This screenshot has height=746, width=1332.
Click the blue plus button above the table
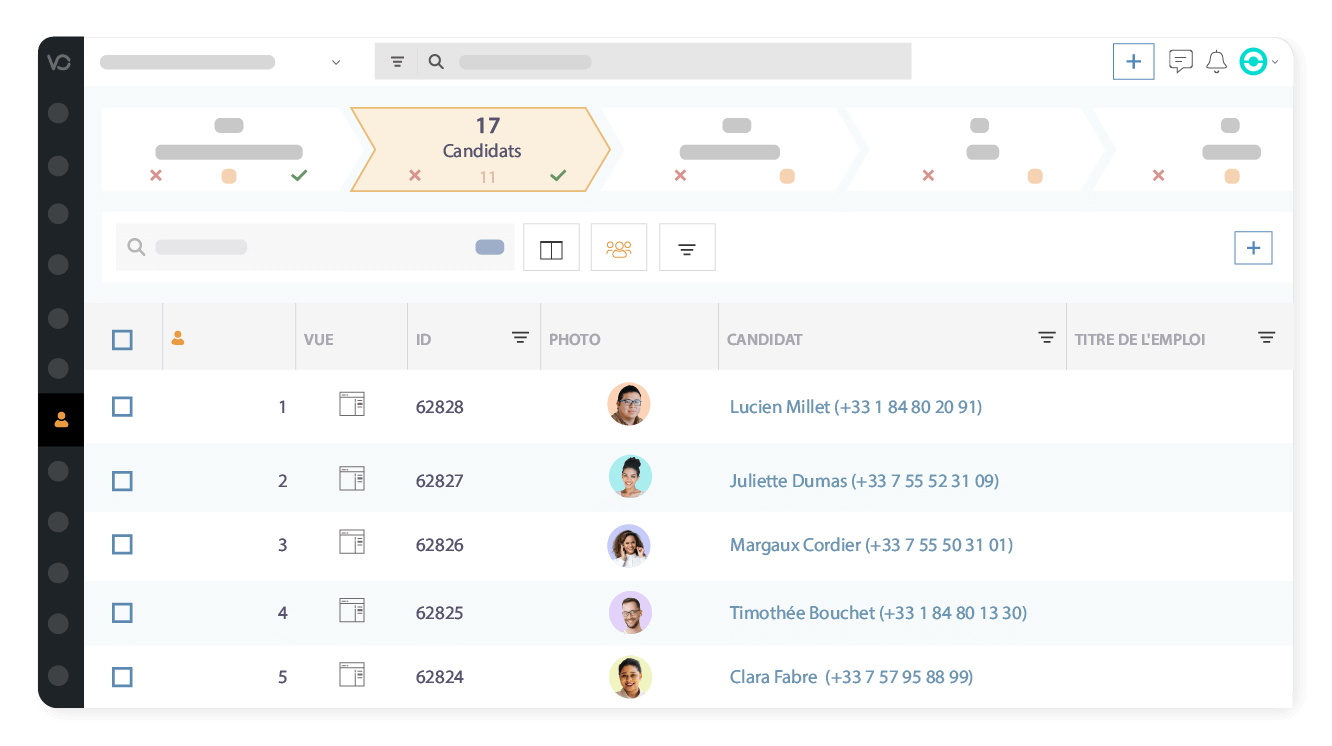pyautogui.click(x=1253, y=247)
